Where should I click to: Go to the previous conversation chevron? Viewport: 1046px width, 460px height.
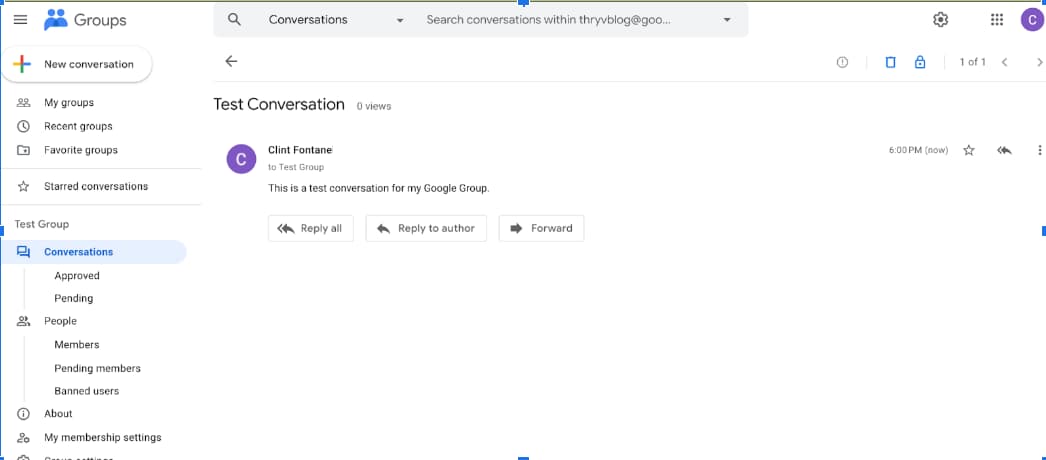[x=1004, y=62]
